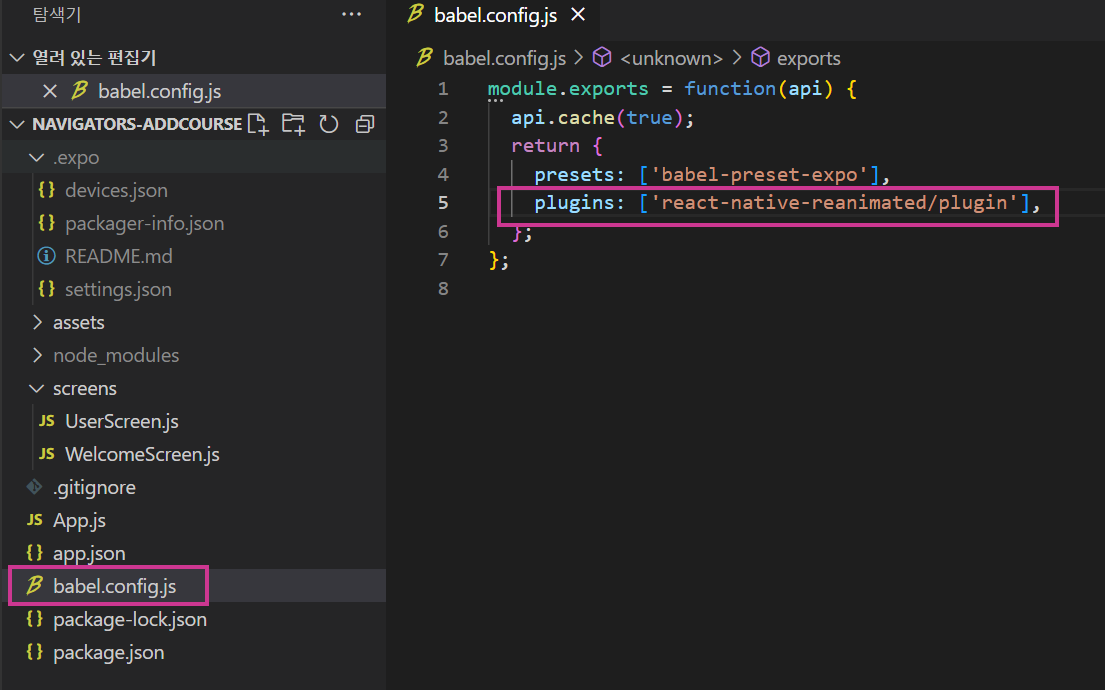Viewport: 1105px width, 690px height.
Task: Click babel.config.js breadcrumb segment
Action: pyautogui.click(x=505, y=58)
